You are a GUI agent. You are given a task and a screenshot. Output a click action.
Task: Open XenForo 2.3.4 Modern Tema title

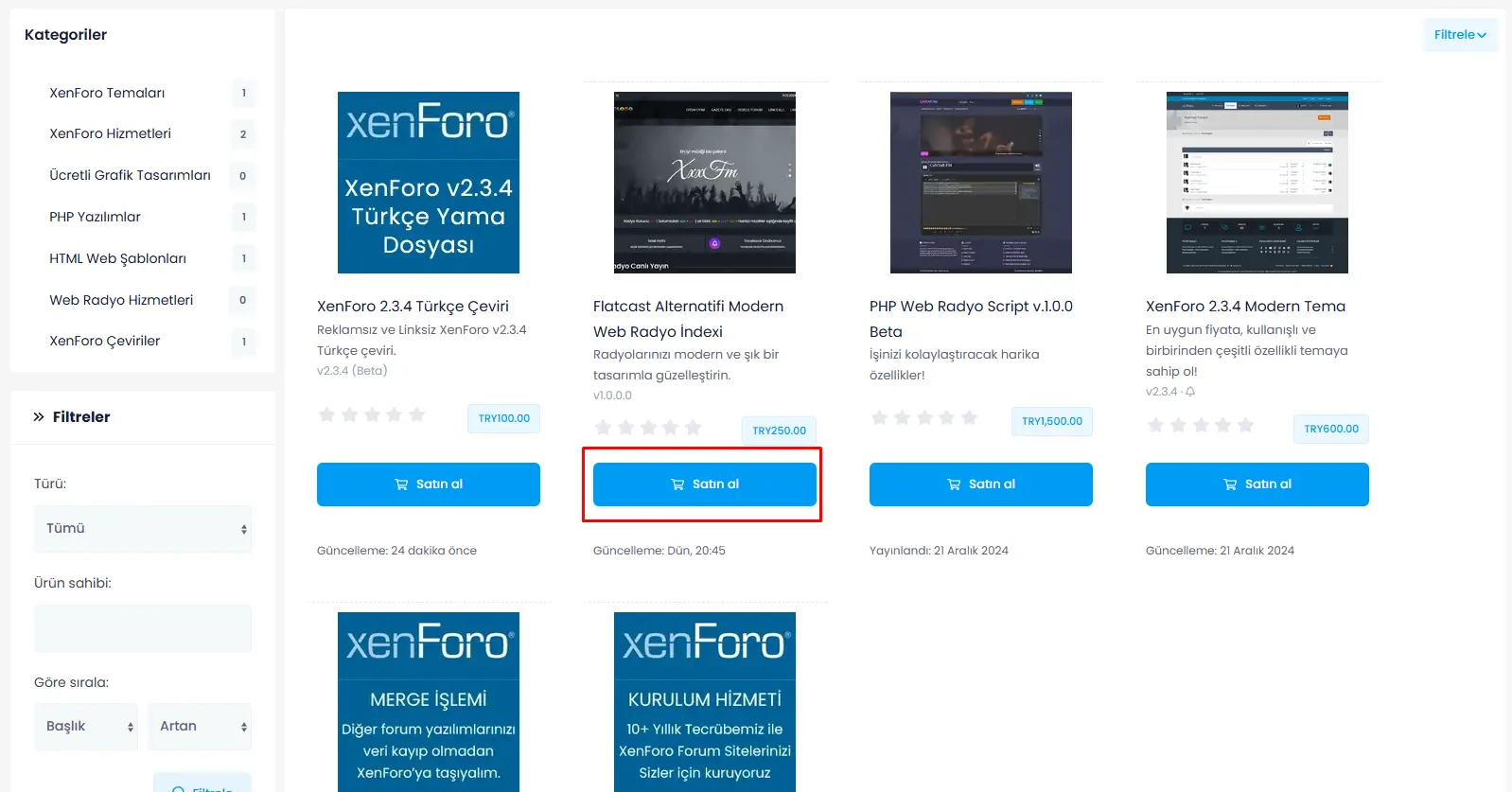1245,306
